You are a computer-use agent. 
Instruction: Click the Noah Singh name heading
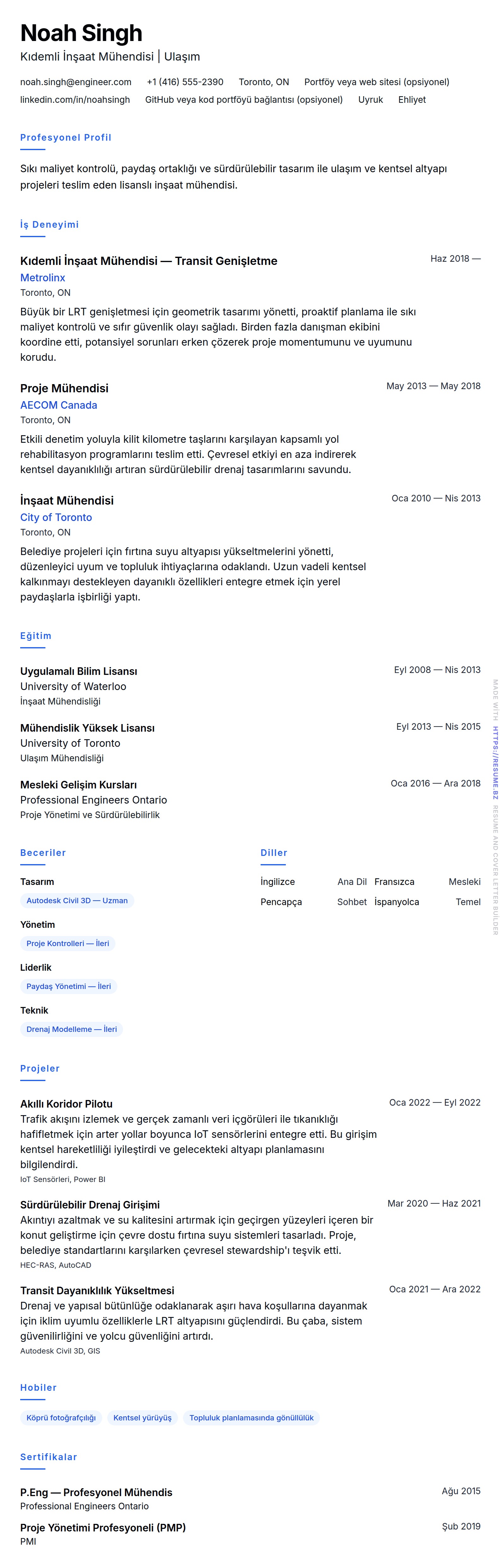point(81,33)
